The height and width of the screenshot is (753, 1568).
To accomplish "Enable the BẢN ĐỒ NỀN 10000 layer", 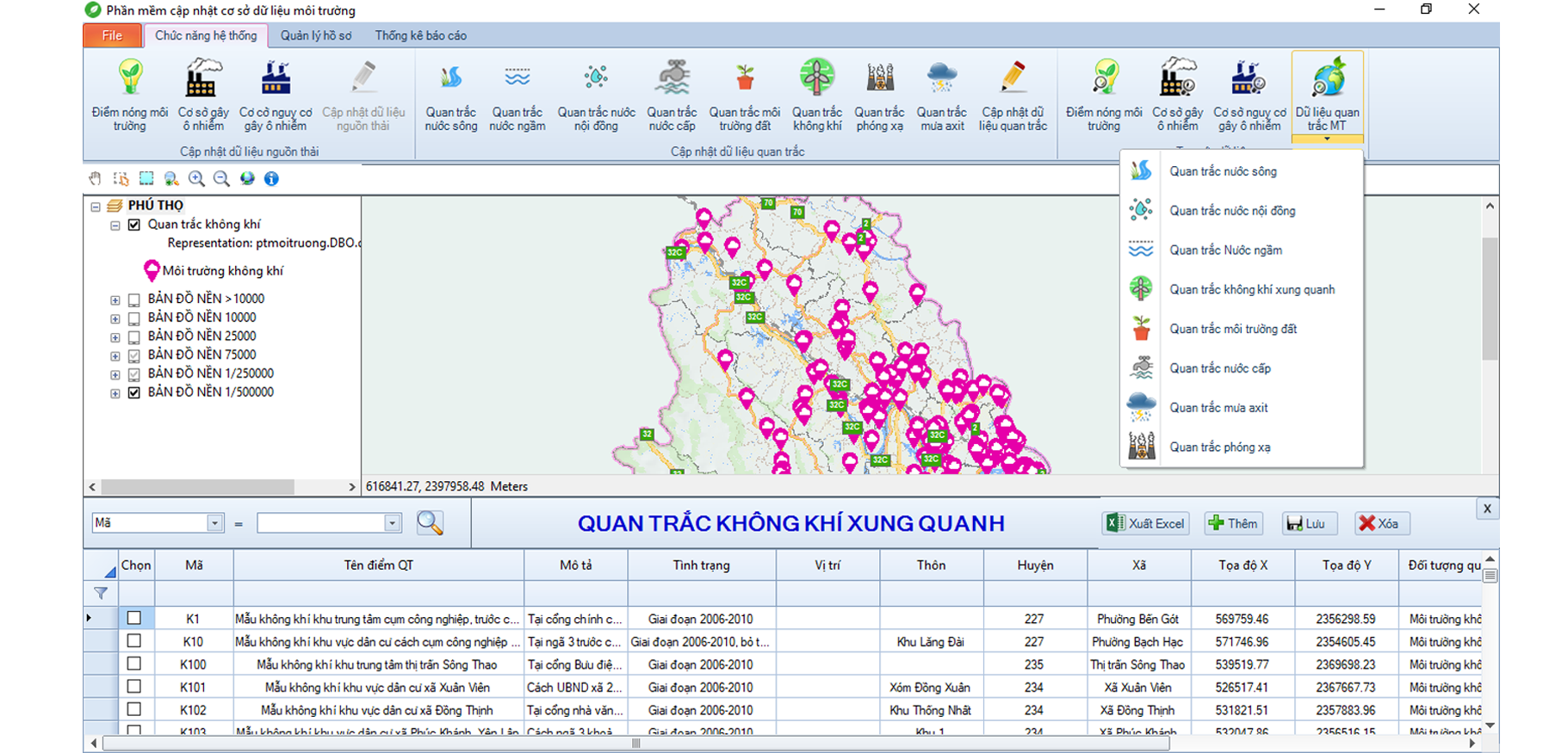I will [x=134, y=318].
